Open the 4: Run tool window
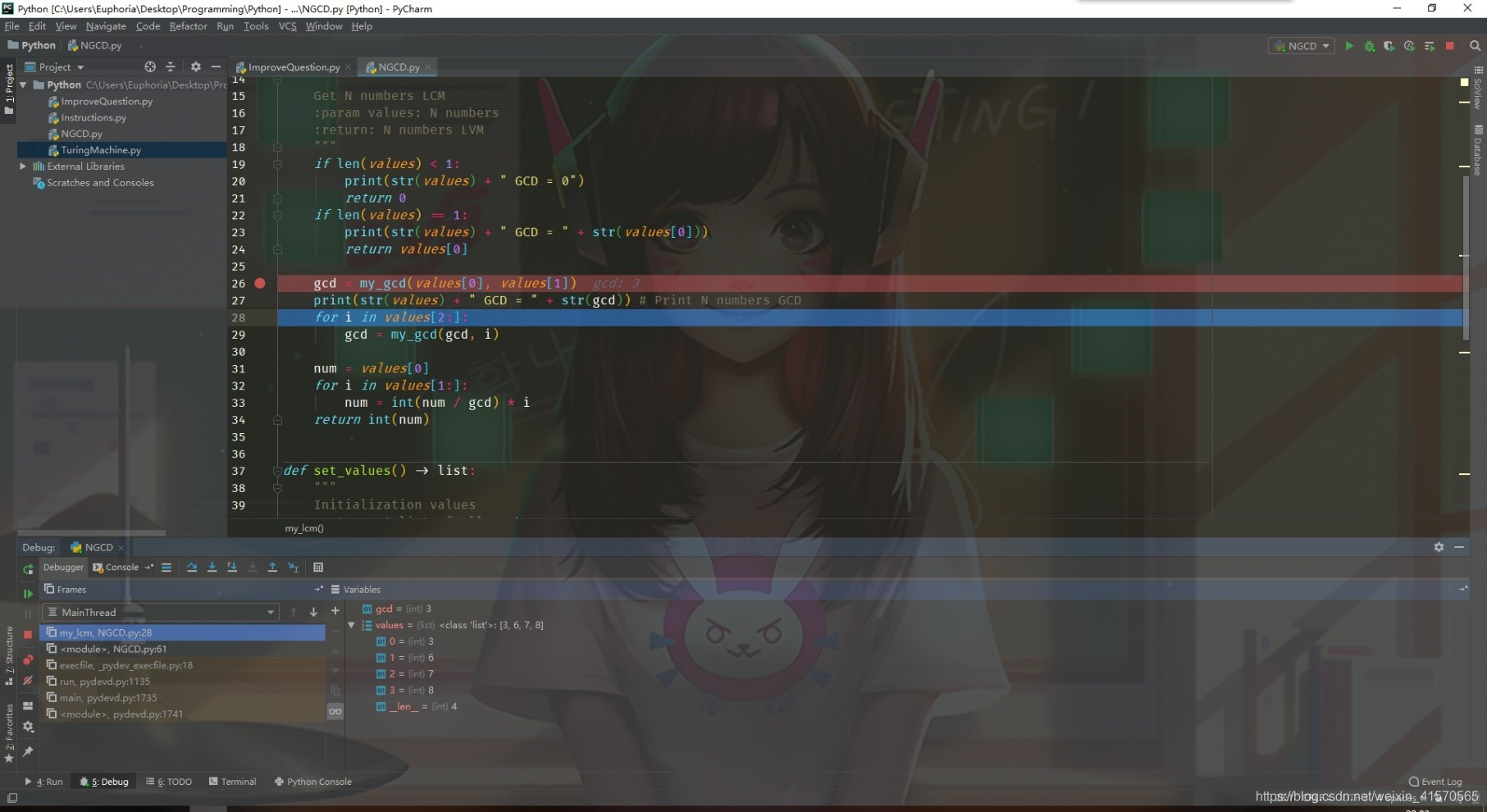Image resolution: width=1487 pixels, height=812 pixels. point(44,782)
